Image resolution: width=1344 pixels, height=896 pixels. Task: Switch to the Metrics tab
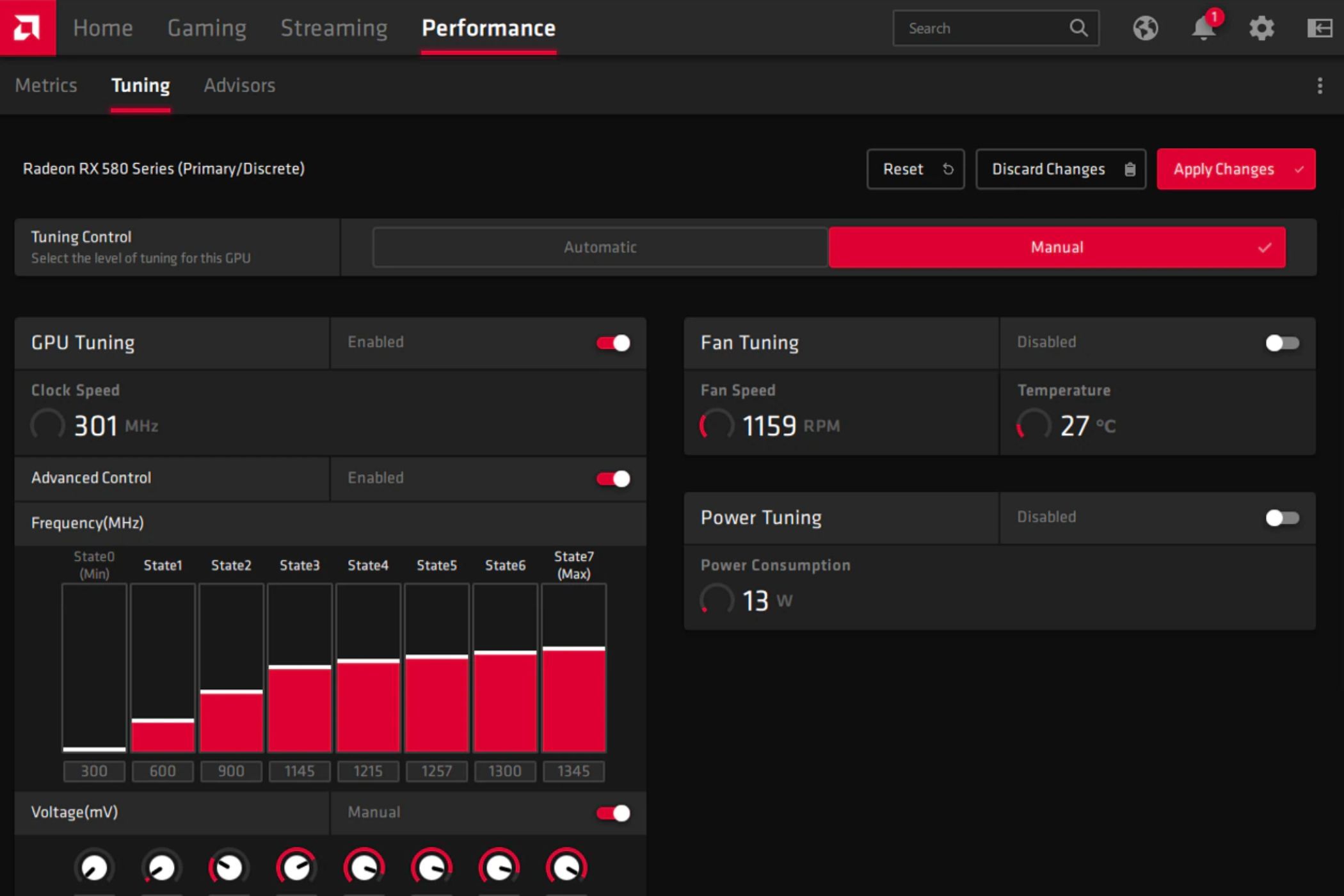pos(46,86)
